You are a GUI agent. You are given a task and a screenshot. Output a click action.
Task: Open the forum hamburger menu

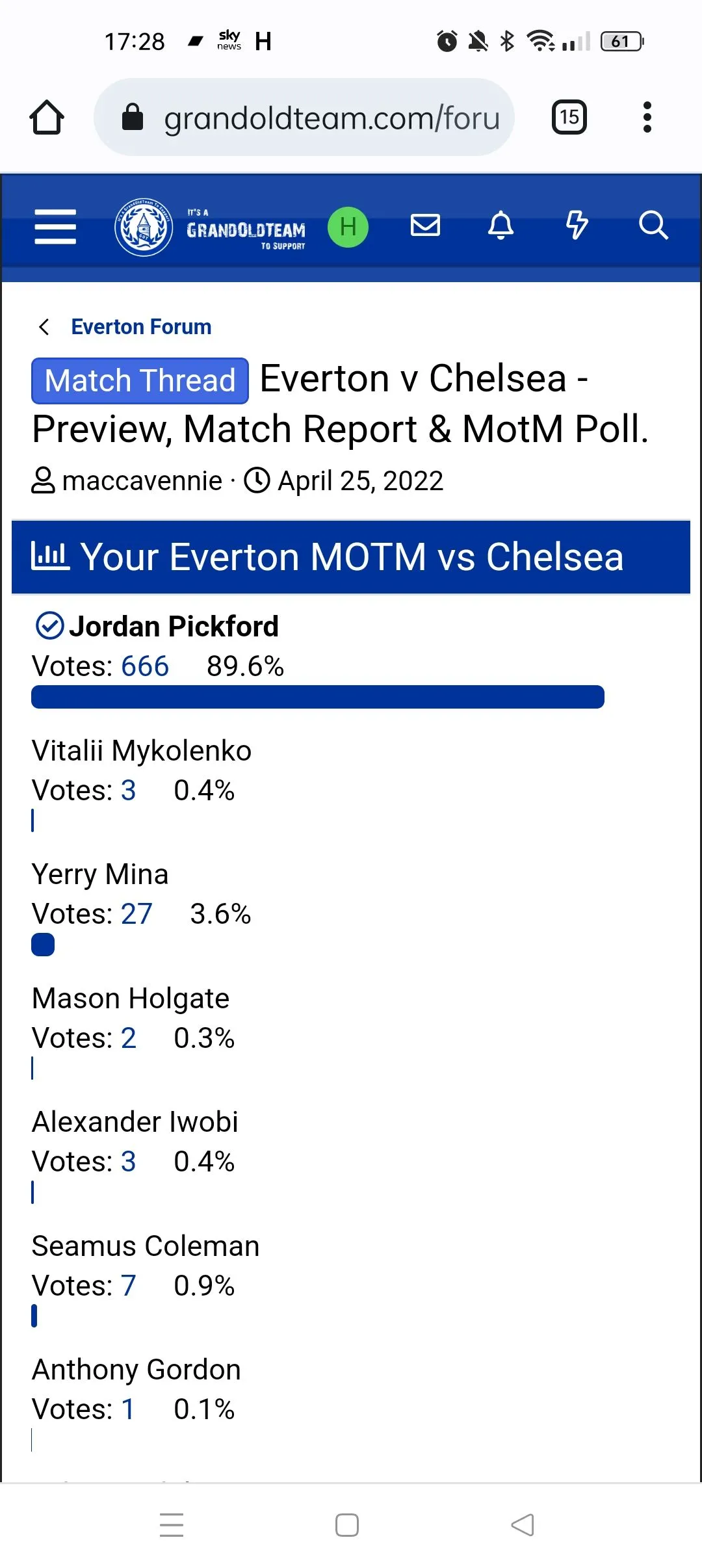pyautogui.click(x=55, y=227)
